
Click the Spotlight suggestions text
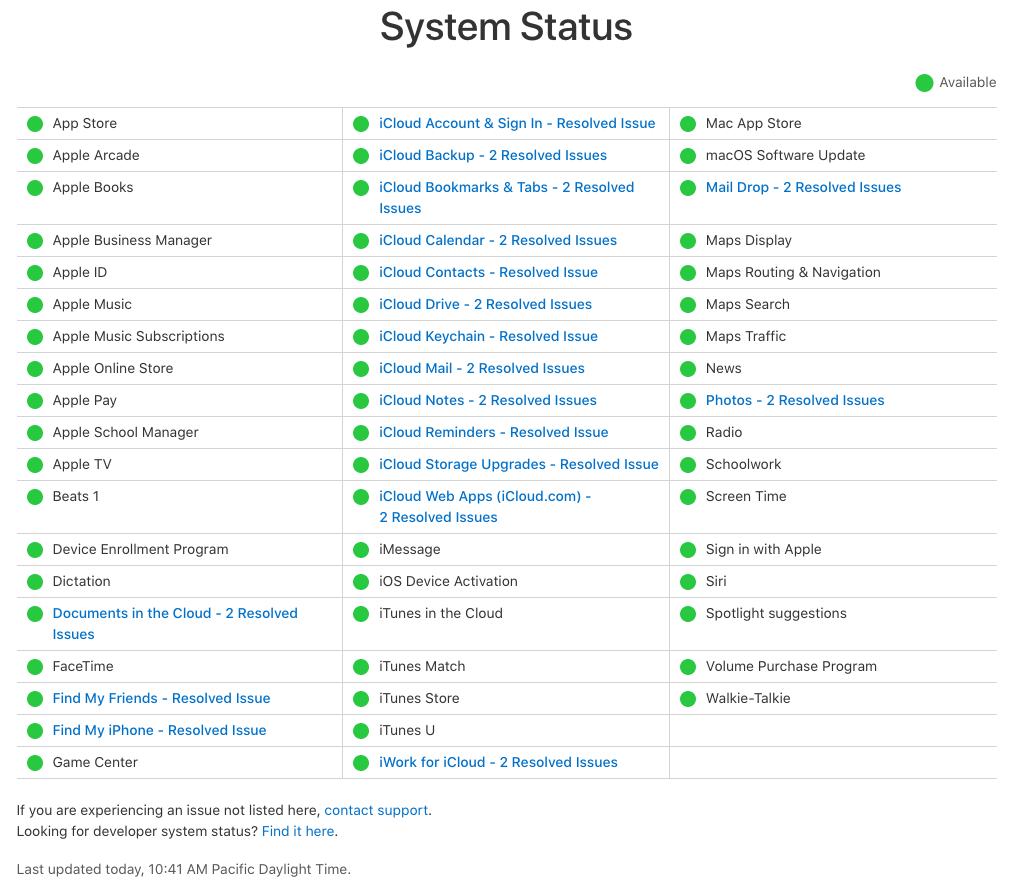click(x=776, y=613)
